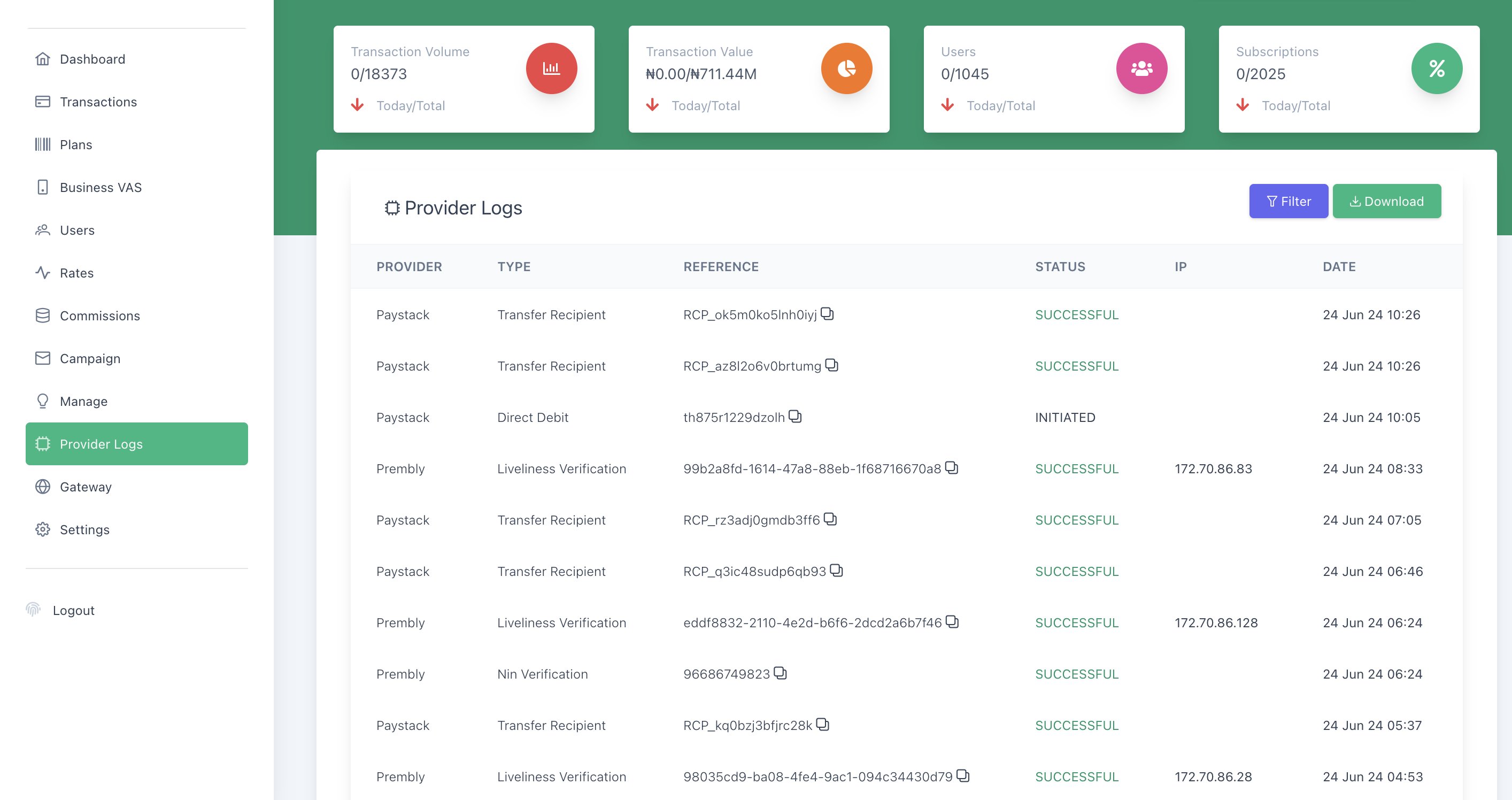Click the TYPE column header
The image size is (1512, 800).
pyautogui.click(x=514, y=266)
